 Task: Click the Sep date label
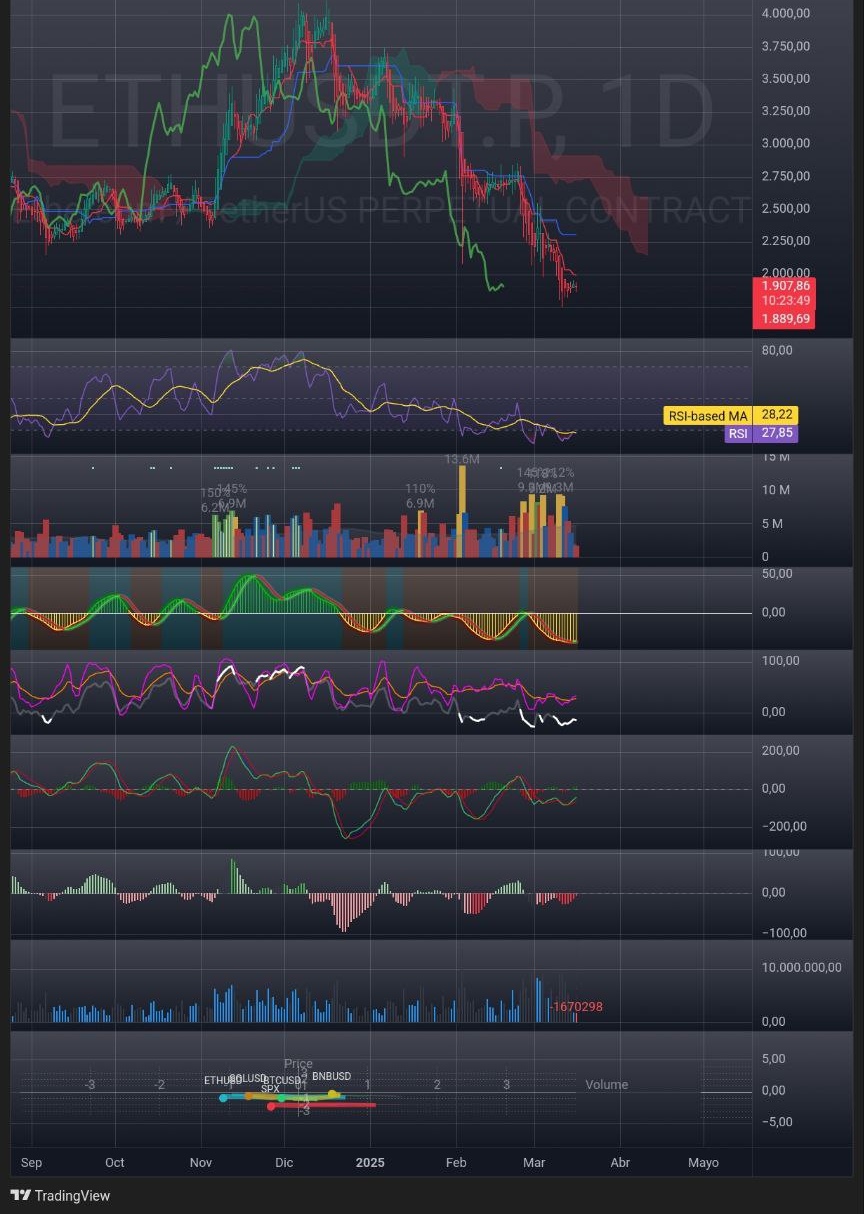coord(31,1163)
